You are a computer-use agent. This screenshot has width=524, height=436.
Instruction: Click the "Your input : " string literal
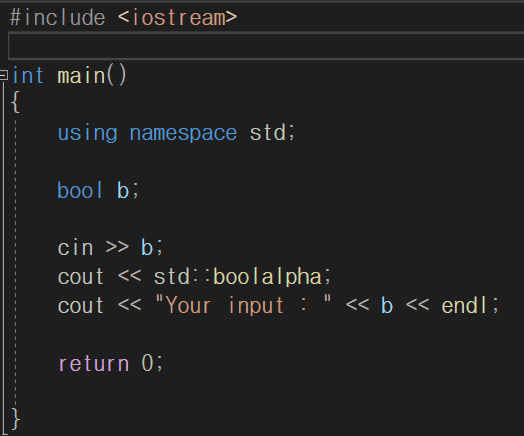[x=243, y=305]
